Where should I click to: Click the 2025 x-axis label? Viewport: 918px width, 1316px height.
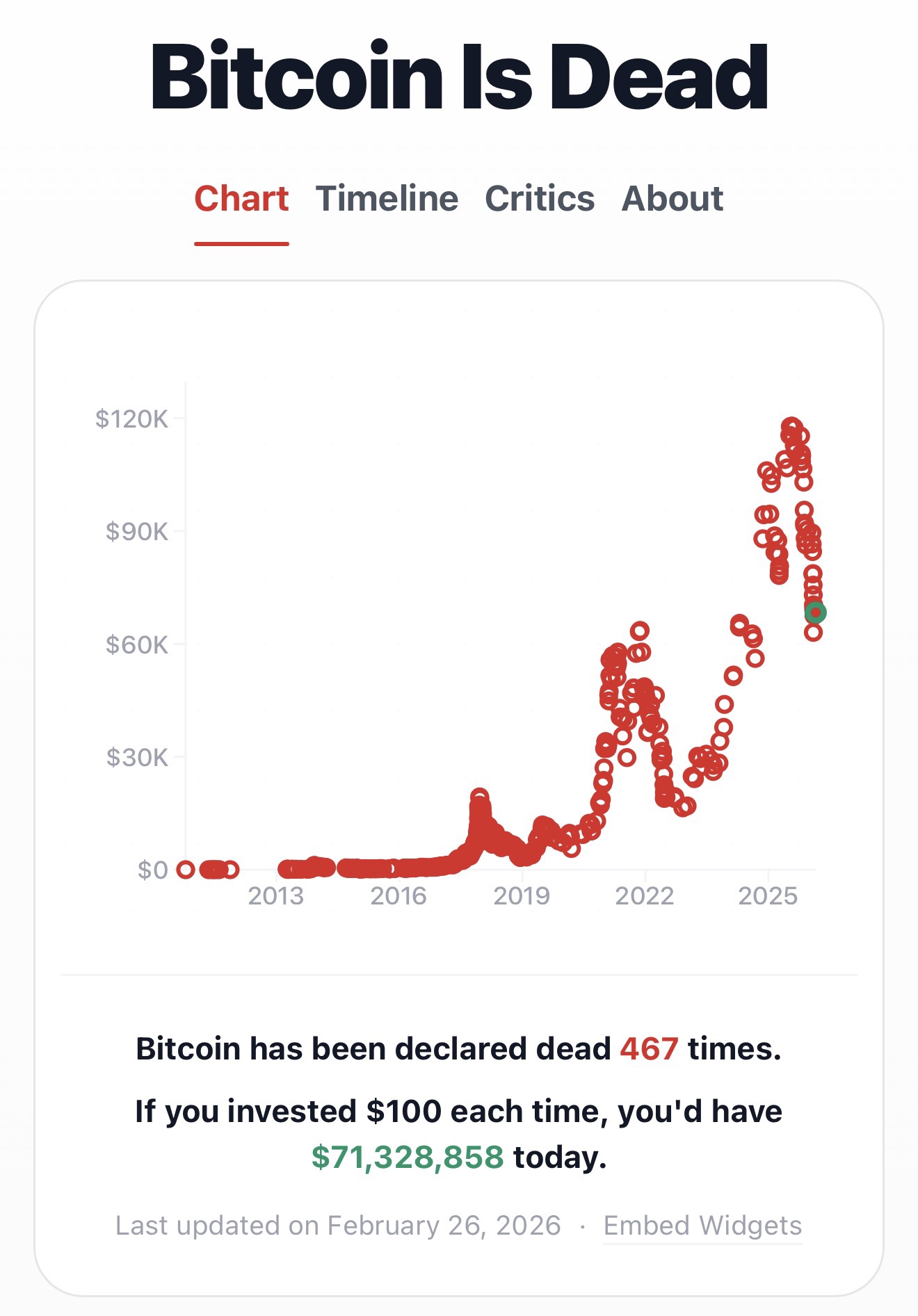point(768,896)
